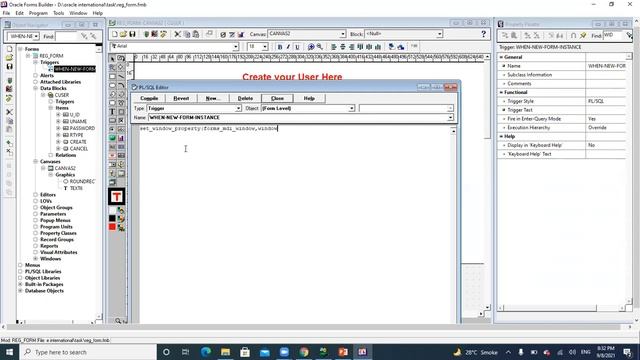Pick the black color swatch in tool palette
Viewport: 640px width, 360px height.
pos(112,218)
